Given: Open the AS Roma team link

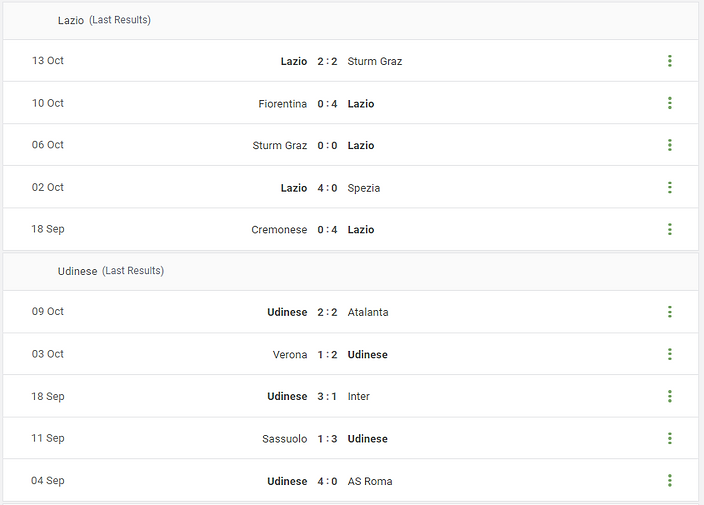Looking at the screenshot, I should pos(370,481).
